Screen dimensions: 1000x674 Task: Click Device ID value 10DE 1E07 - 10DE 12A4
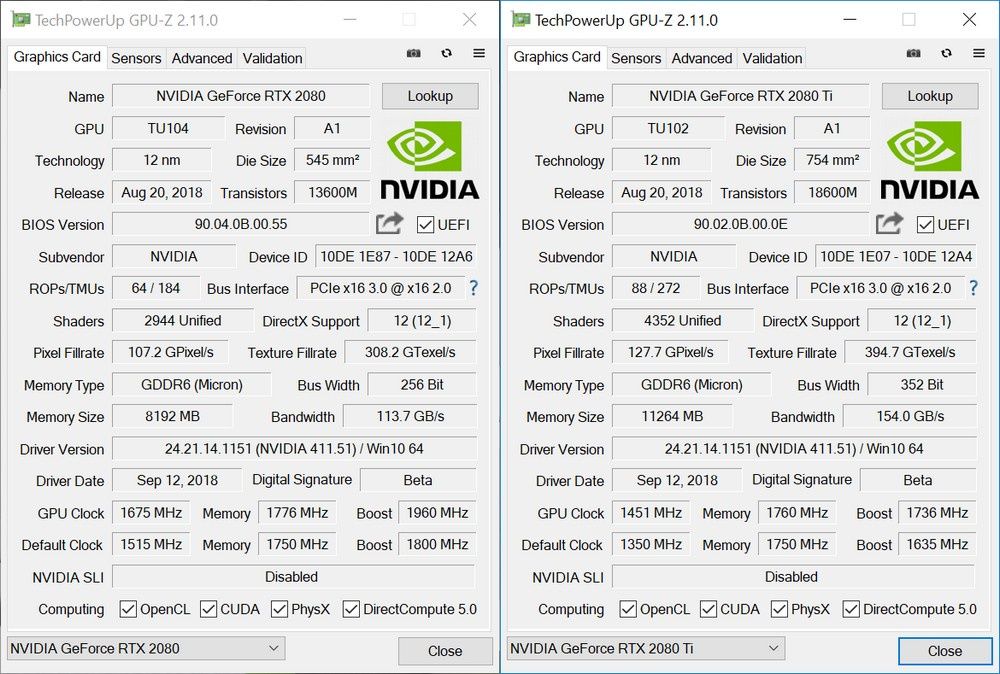[x=896, y=256]
